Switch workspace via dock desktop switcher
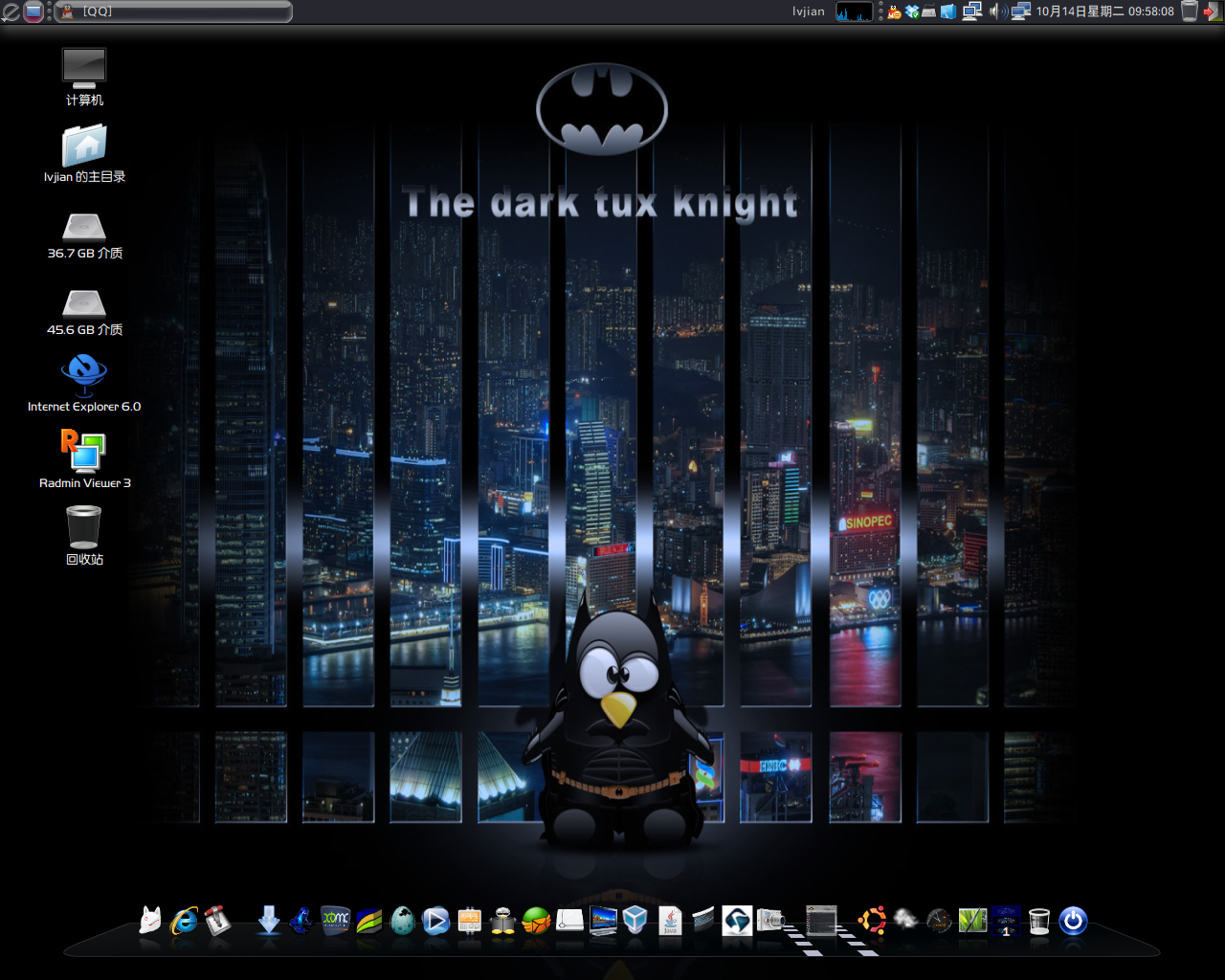This screenshot has width=1225, height=980. coord(1006,921)
